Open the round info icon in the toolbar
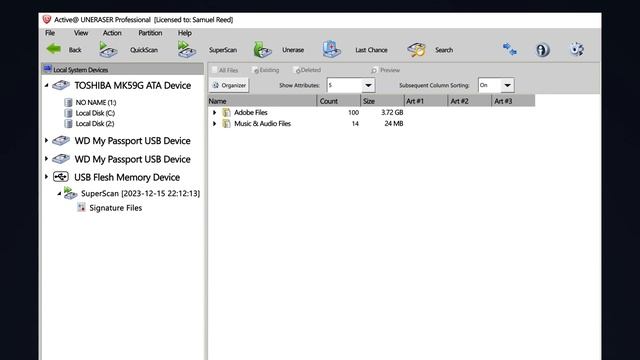The width and height of the screenshot is (640, 360). point(542,50)
